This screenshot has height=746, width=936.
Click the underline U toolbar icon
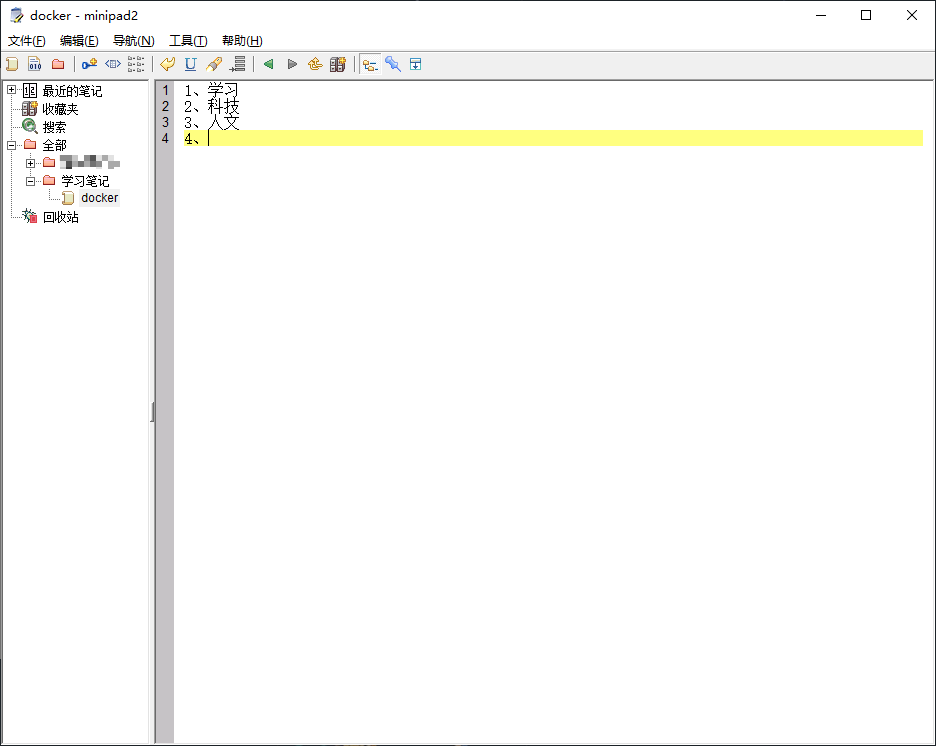(x=190, y=64)
